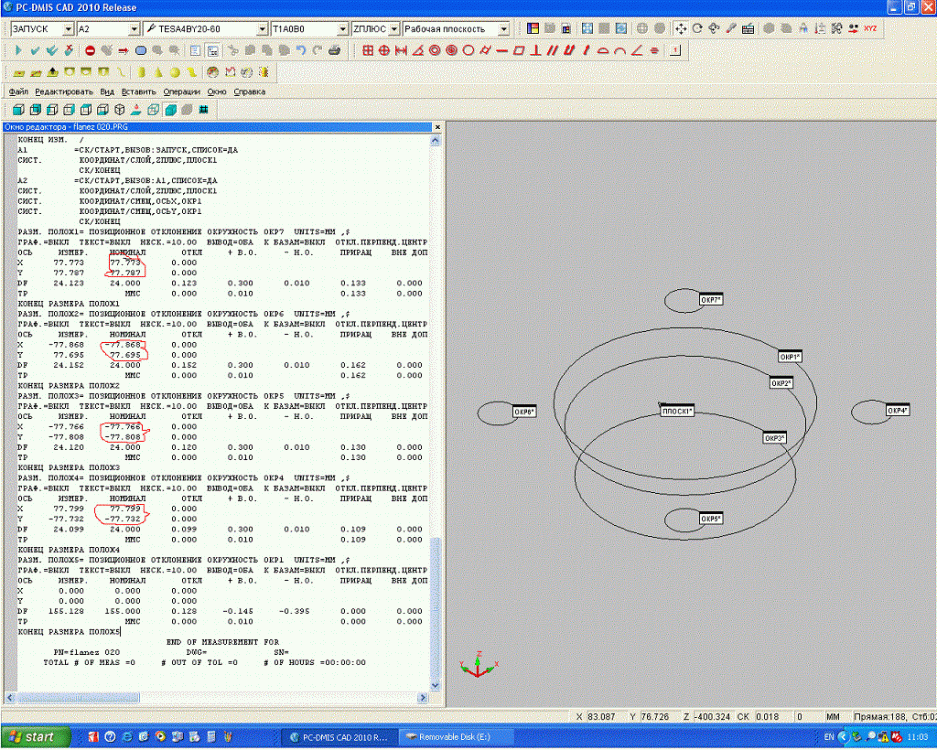Click the Windows start button
Image resolution: width=937 pixels, height=750 pixels.
[x=35, y=737]
